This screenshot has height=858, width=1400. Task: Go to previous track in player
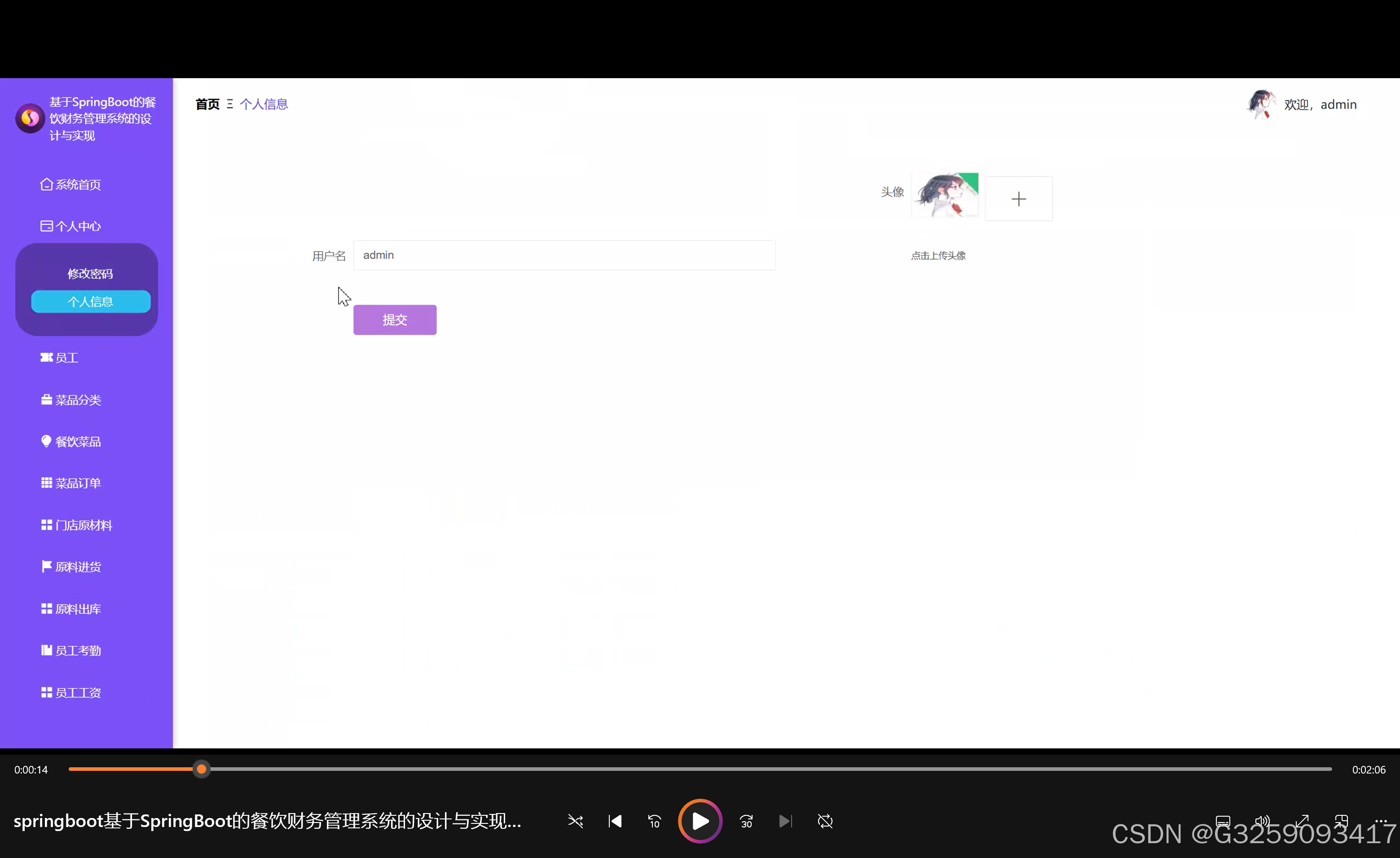[615, 821]
